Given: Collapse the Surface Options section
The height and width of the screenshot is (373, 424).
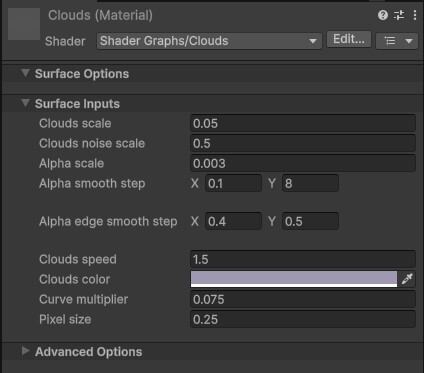Looking at the screenshot, I should tap(25, 73).
